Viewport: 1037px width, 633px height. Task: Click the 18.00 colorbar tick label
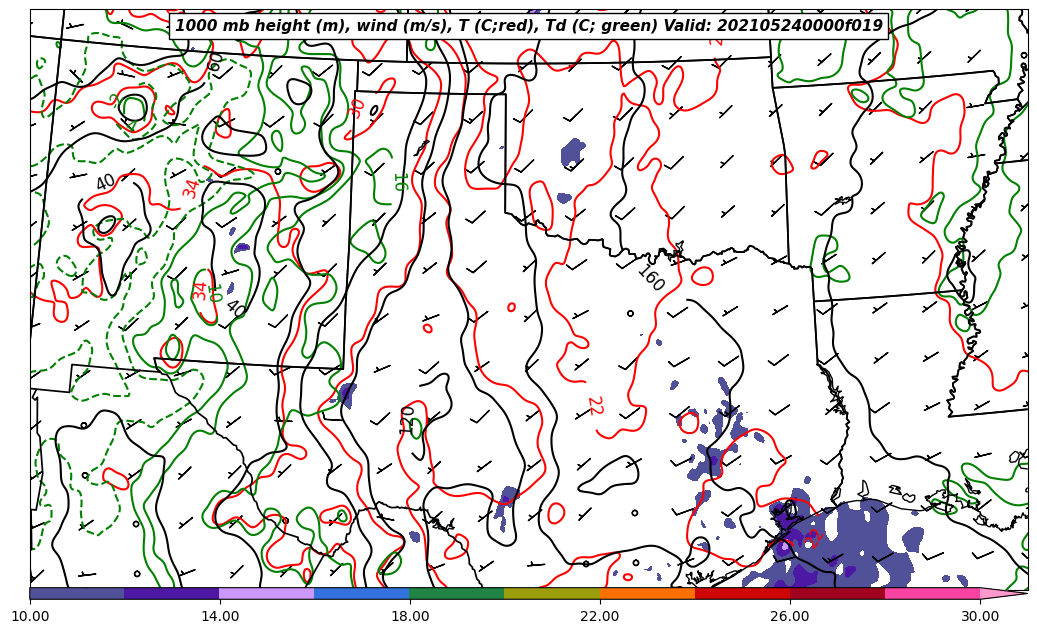(410, 616)
